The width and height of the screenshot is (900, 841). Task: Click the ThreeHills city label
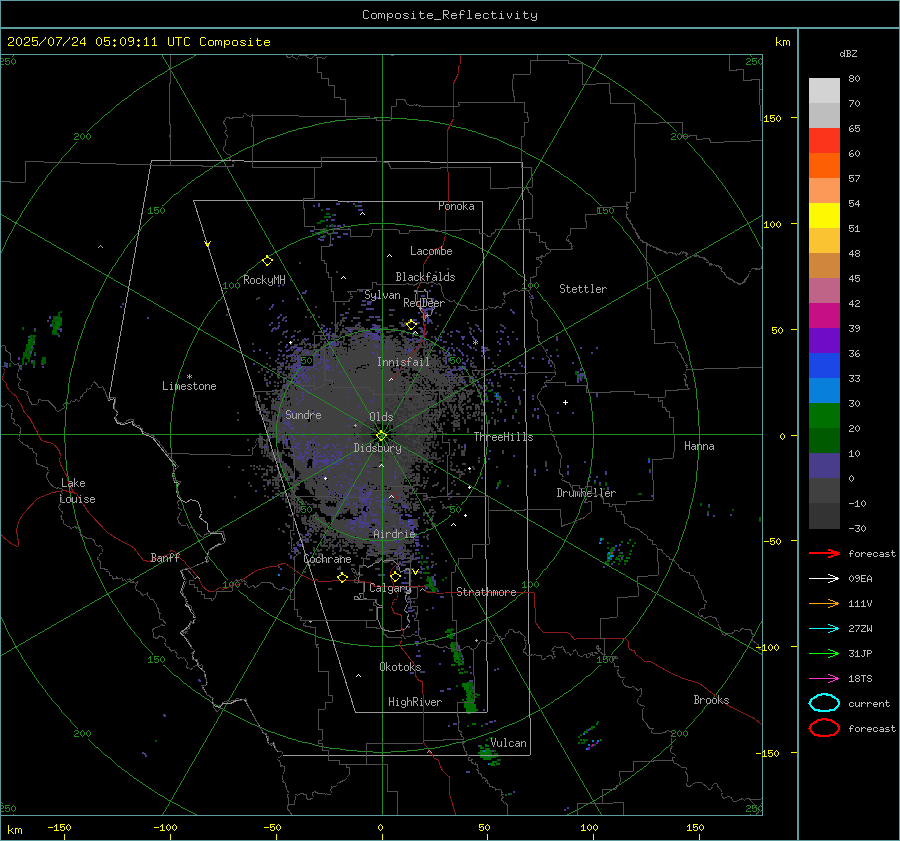pos(503,437)
